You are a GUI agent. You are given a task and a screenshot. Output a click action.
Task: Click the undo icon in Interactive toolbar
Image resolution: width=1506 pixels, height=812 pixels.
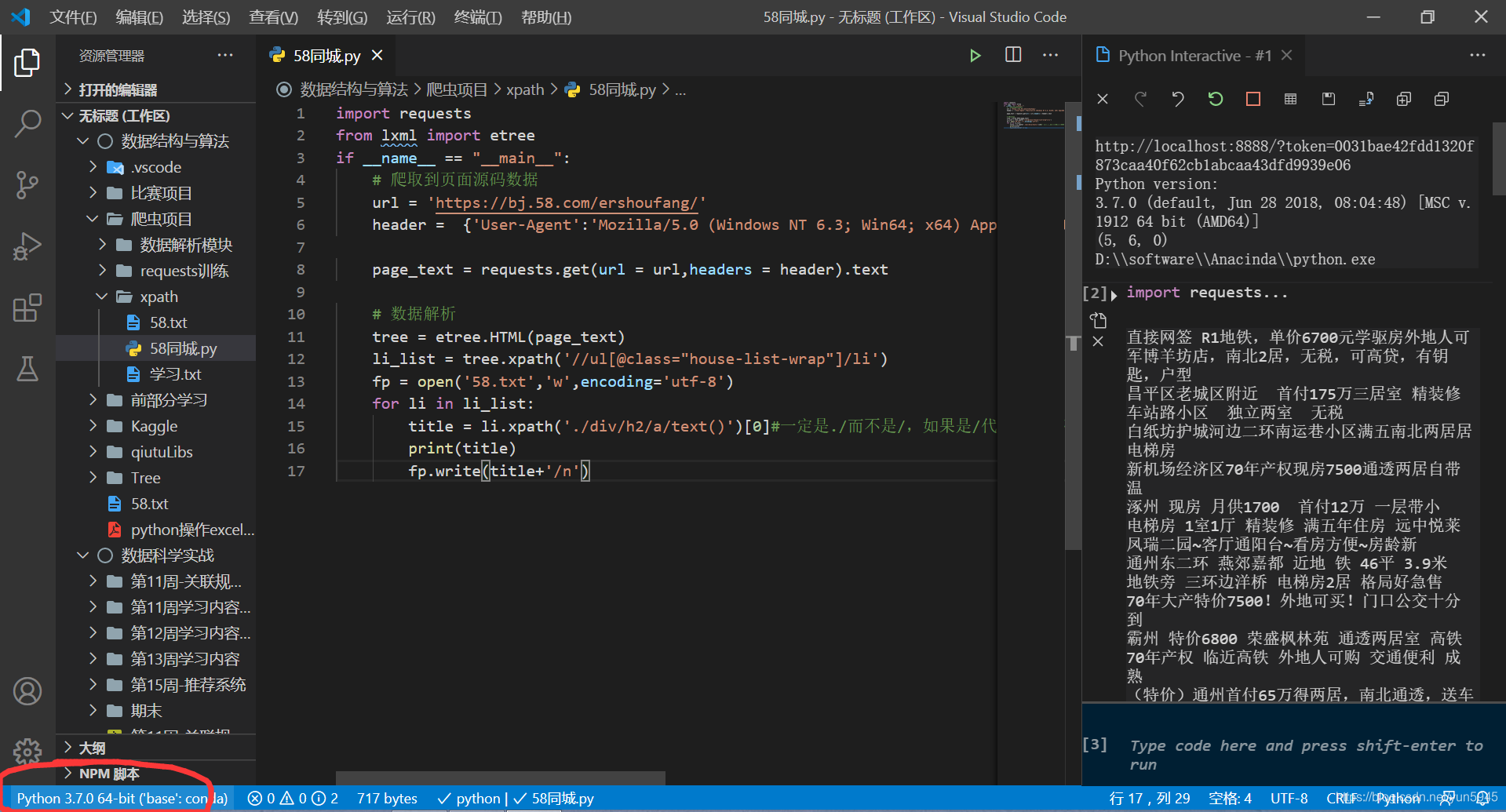(1178, 99)
